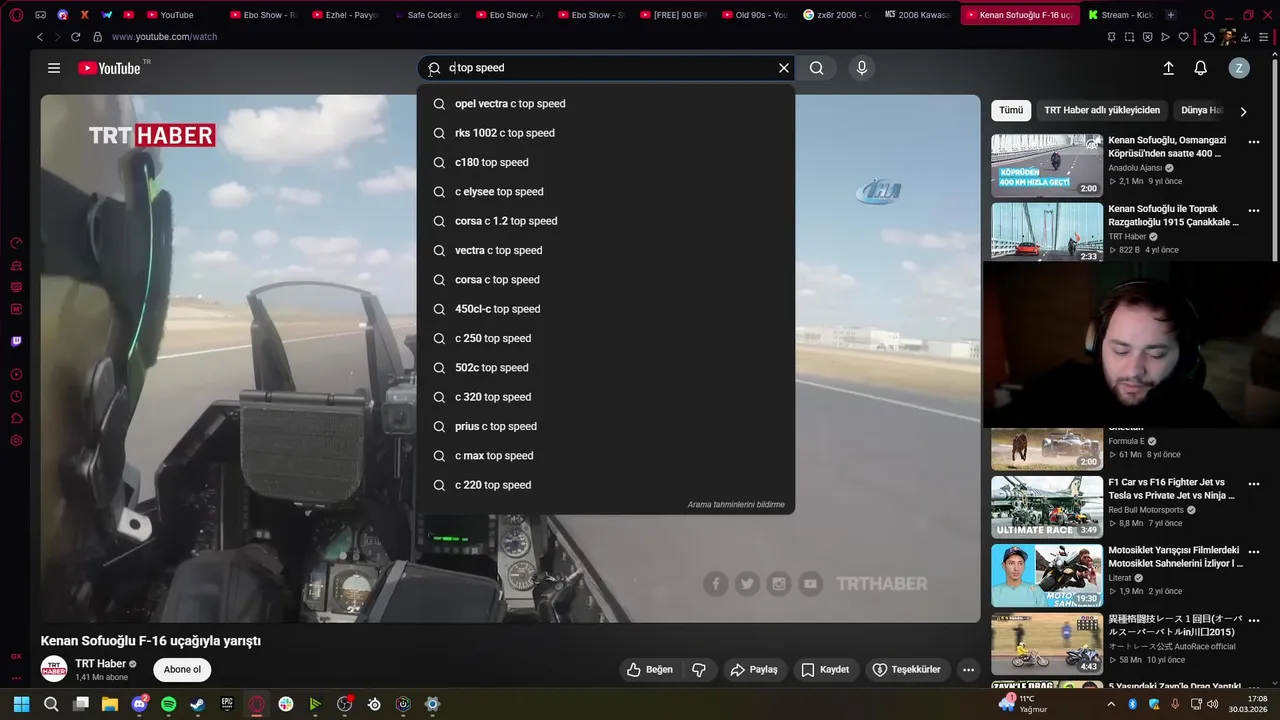The image size is (1280, 720).
Task: Select 'TRT Haber adlı yükleyiciden' chip
Action: pyautogui.click(x=1102, y=110)
